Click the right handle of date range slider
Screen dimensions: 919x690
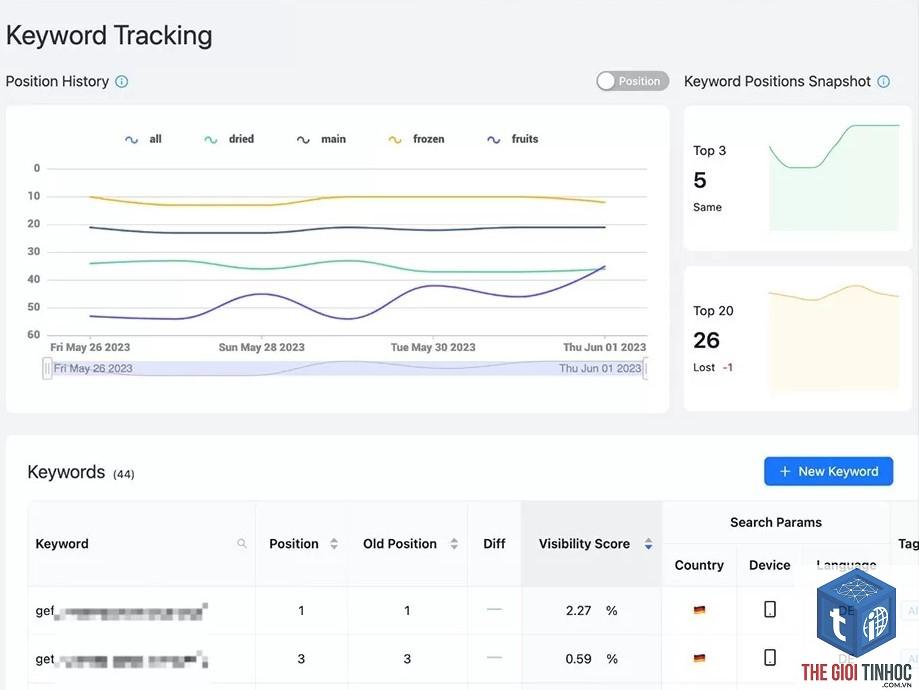coord(645,369)
